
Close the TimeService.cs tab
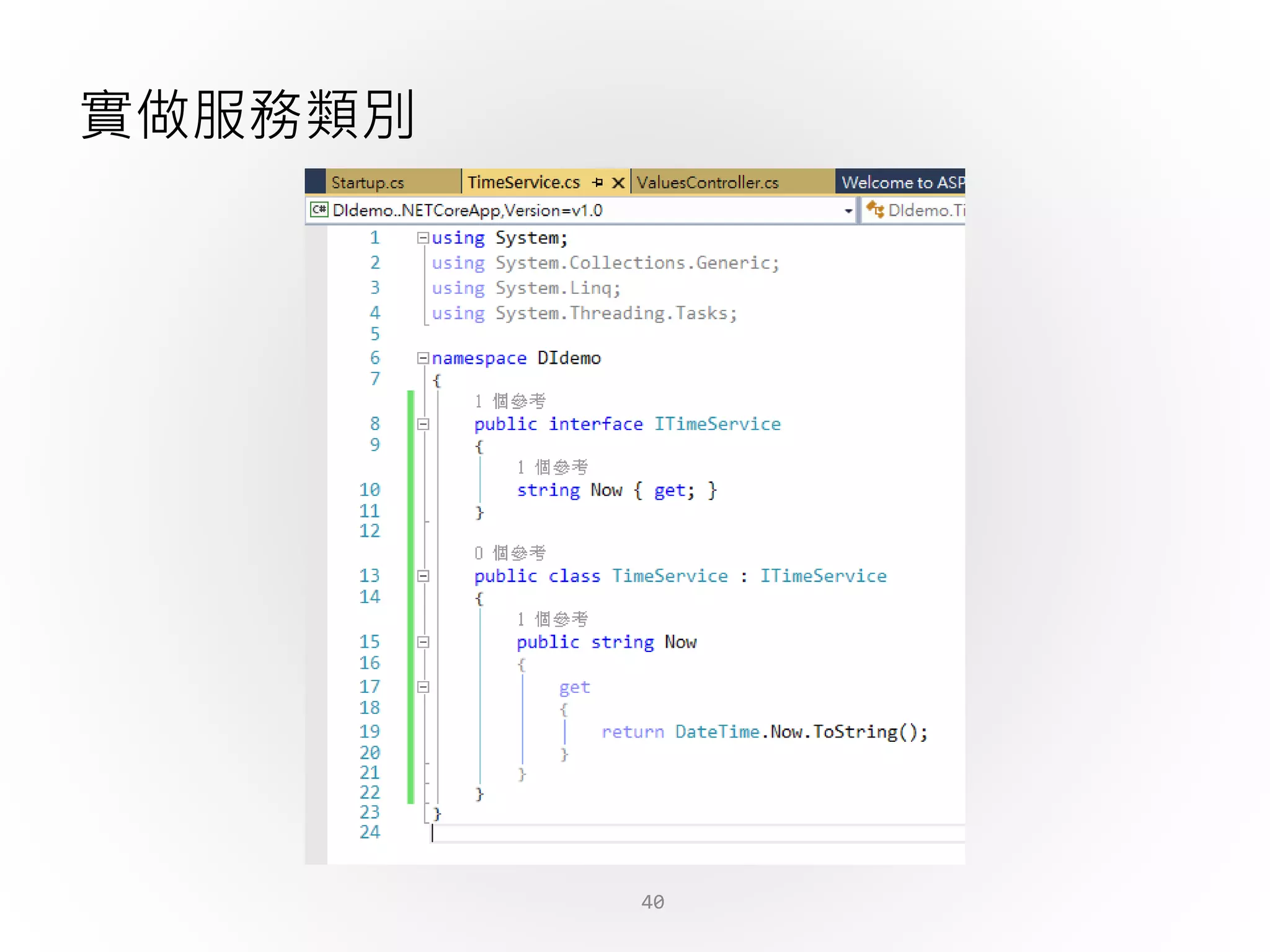[x=618, y=183]
